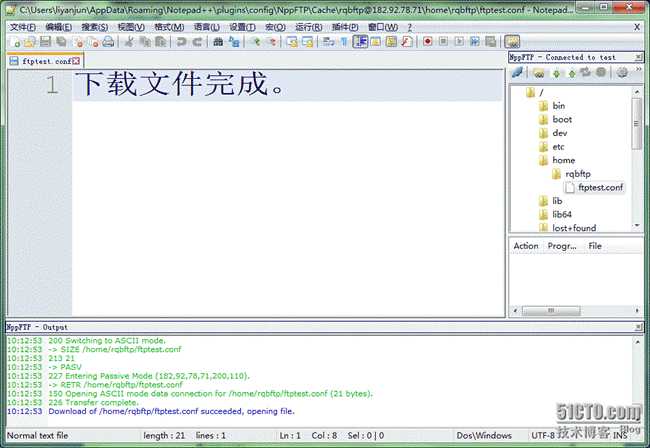Close the NppFTP Output panel

point(638,327)
